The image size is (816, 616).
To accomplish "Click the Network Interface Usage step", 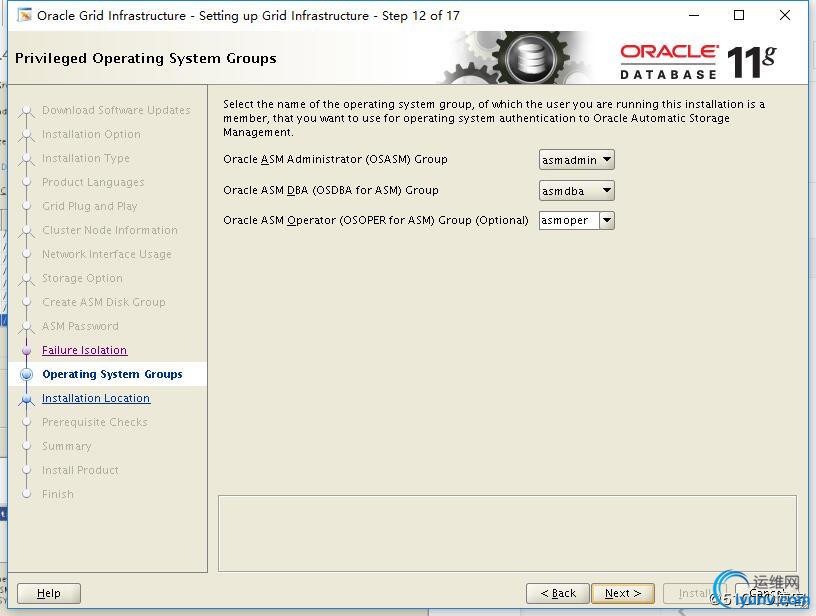I will 107,254.
